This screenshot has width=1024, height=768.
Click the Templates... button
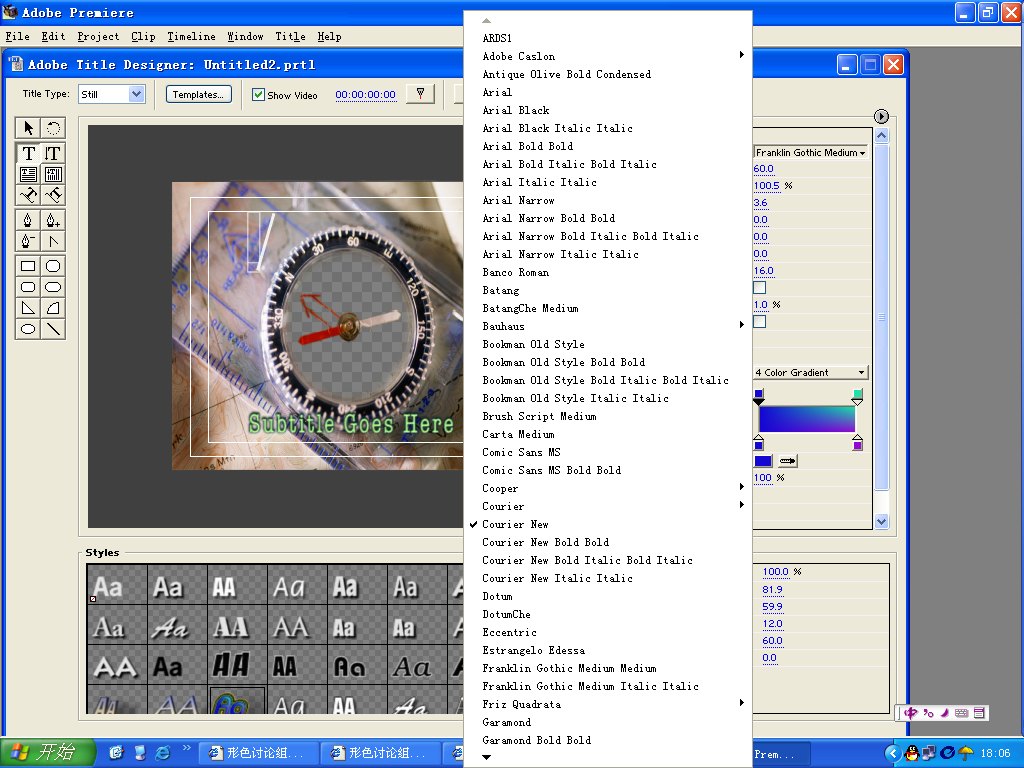click(198, 95)
